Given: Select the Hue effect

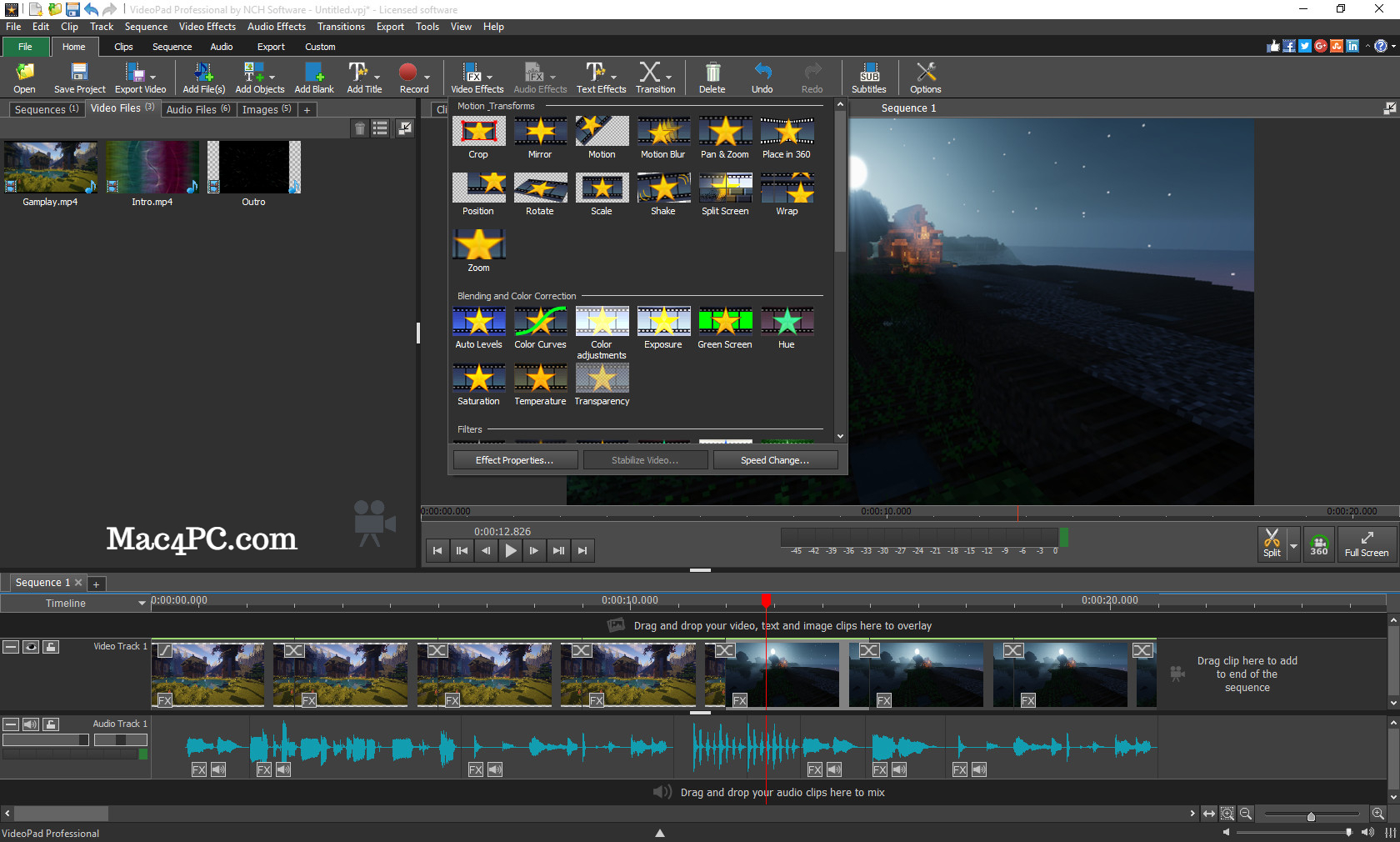Looking at the screenshot, I should (787, 328).
